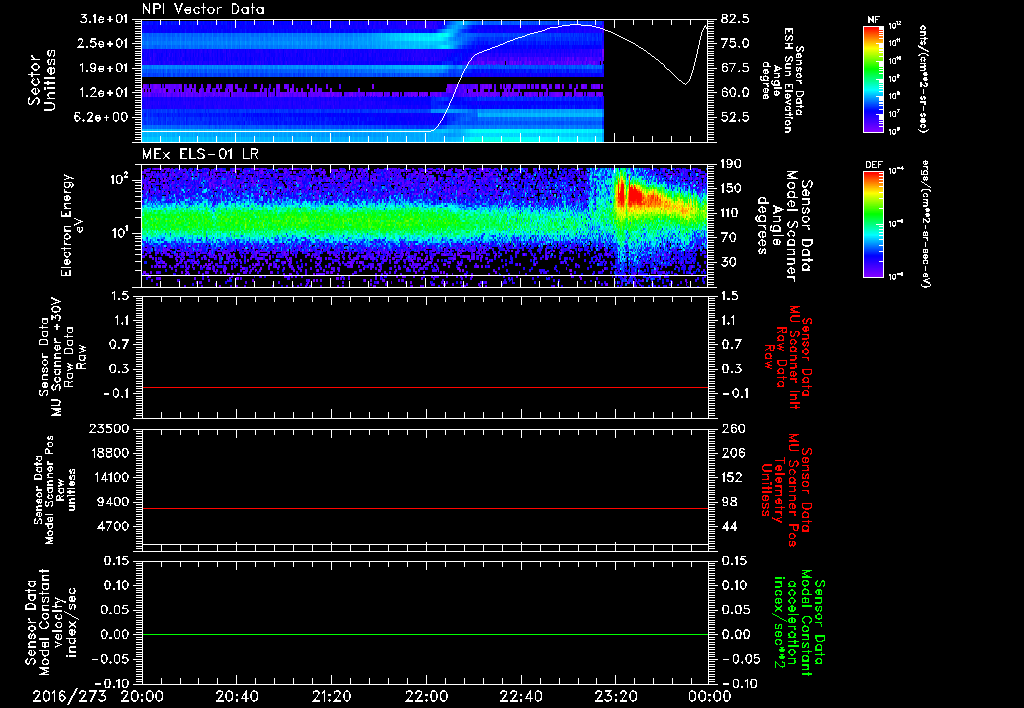The width and height of the screenshot is (1024, 708).
Task: Click the 82.5 sun elevation tick label
Action: pyautogui.click(x=735, y=18)
